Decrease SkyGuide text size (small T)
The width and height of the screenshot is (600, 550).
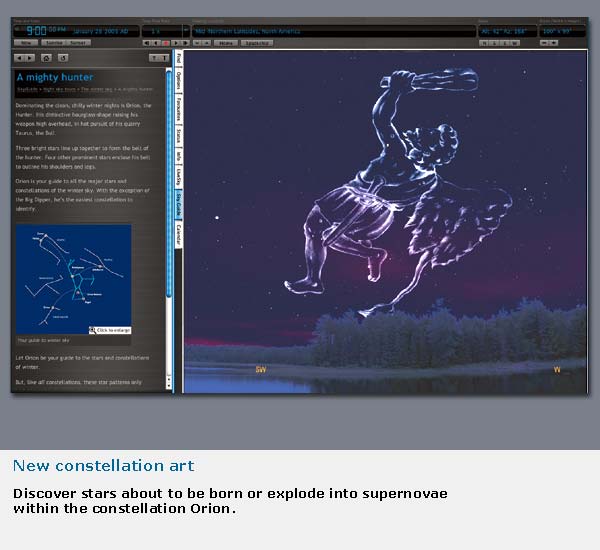click(x=154, y=58)
